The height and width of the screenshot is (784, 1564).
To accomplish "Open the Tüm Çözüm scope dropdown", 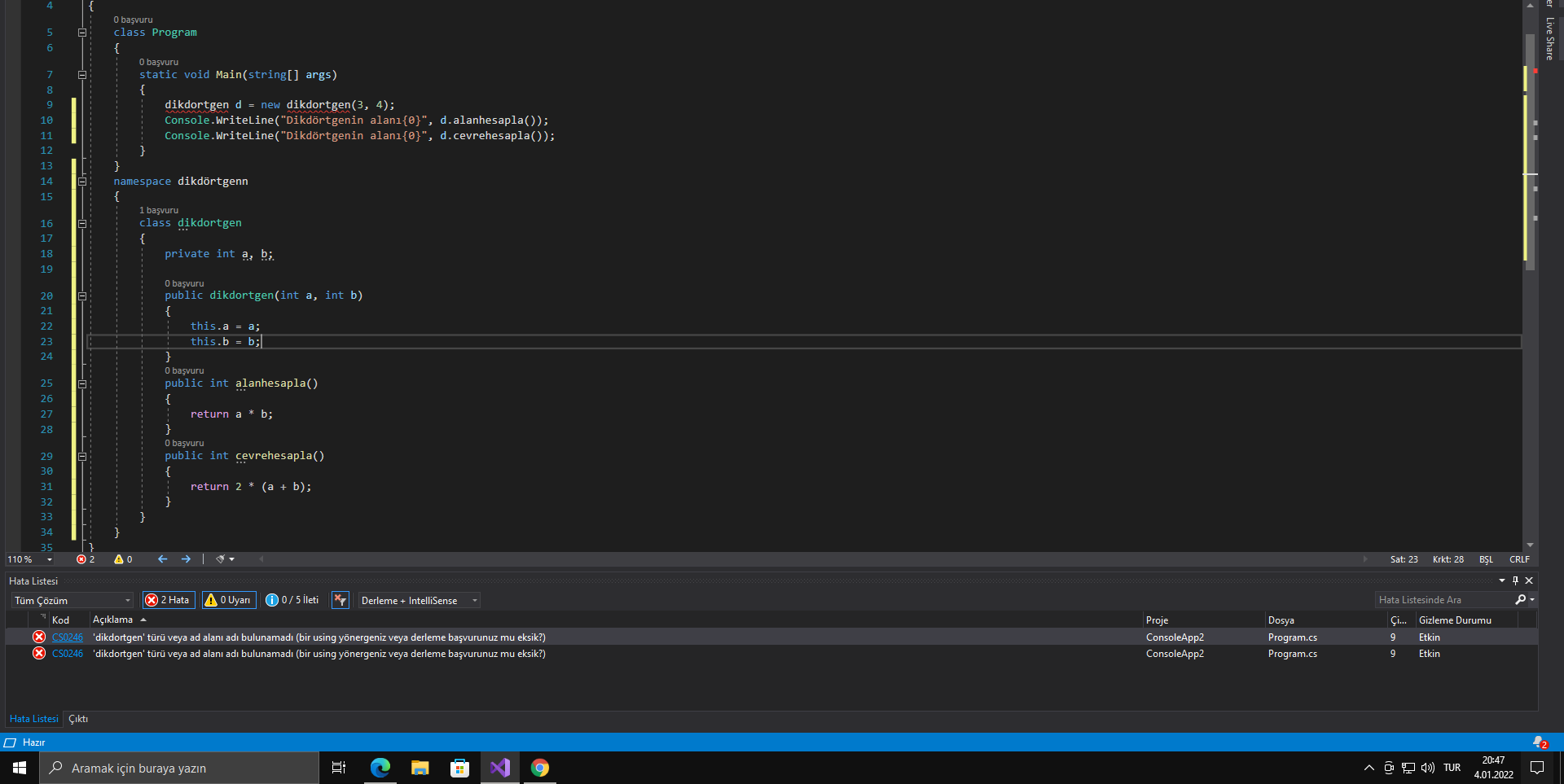I will pyautogui.click(x=72, y=600).
